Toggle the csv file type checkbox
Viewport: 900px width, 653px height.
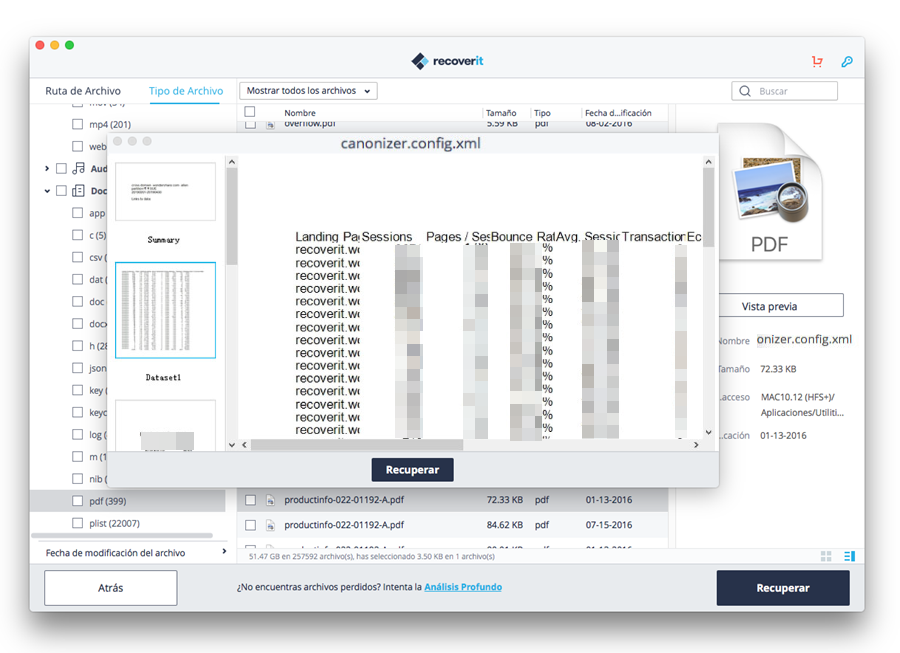[77, 257]
